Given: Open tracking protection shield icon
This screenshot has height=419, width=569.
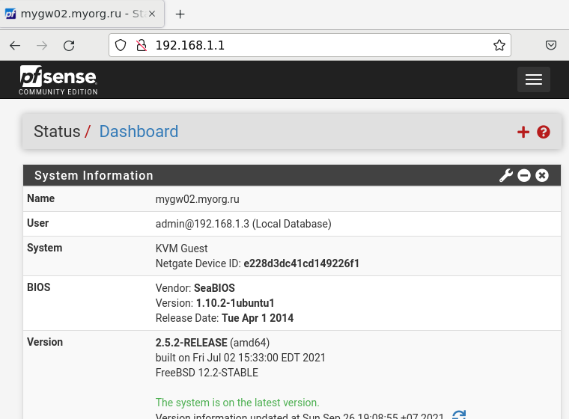Looking at the screenshot, I should 120,45.
